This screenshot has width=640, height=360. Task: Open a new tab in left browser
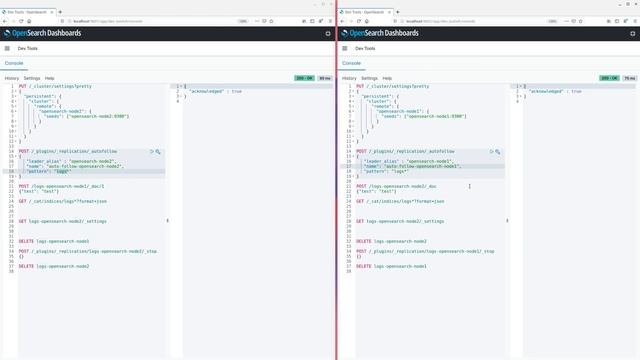pyautogui.click(x=60, y=12)
